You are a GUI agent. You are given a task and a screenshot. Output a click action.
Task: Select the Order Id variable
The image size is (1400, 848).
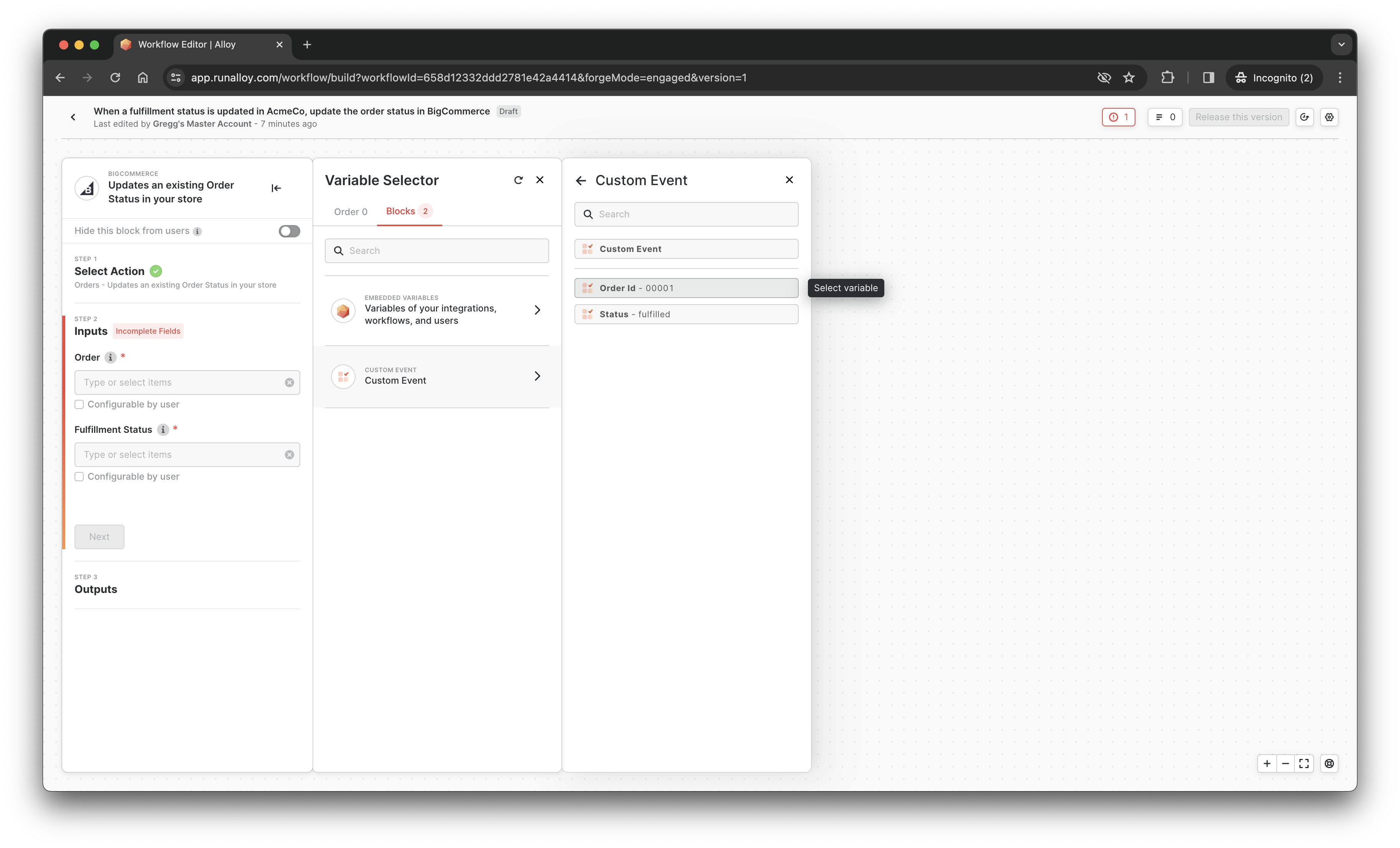coord(686,288)
